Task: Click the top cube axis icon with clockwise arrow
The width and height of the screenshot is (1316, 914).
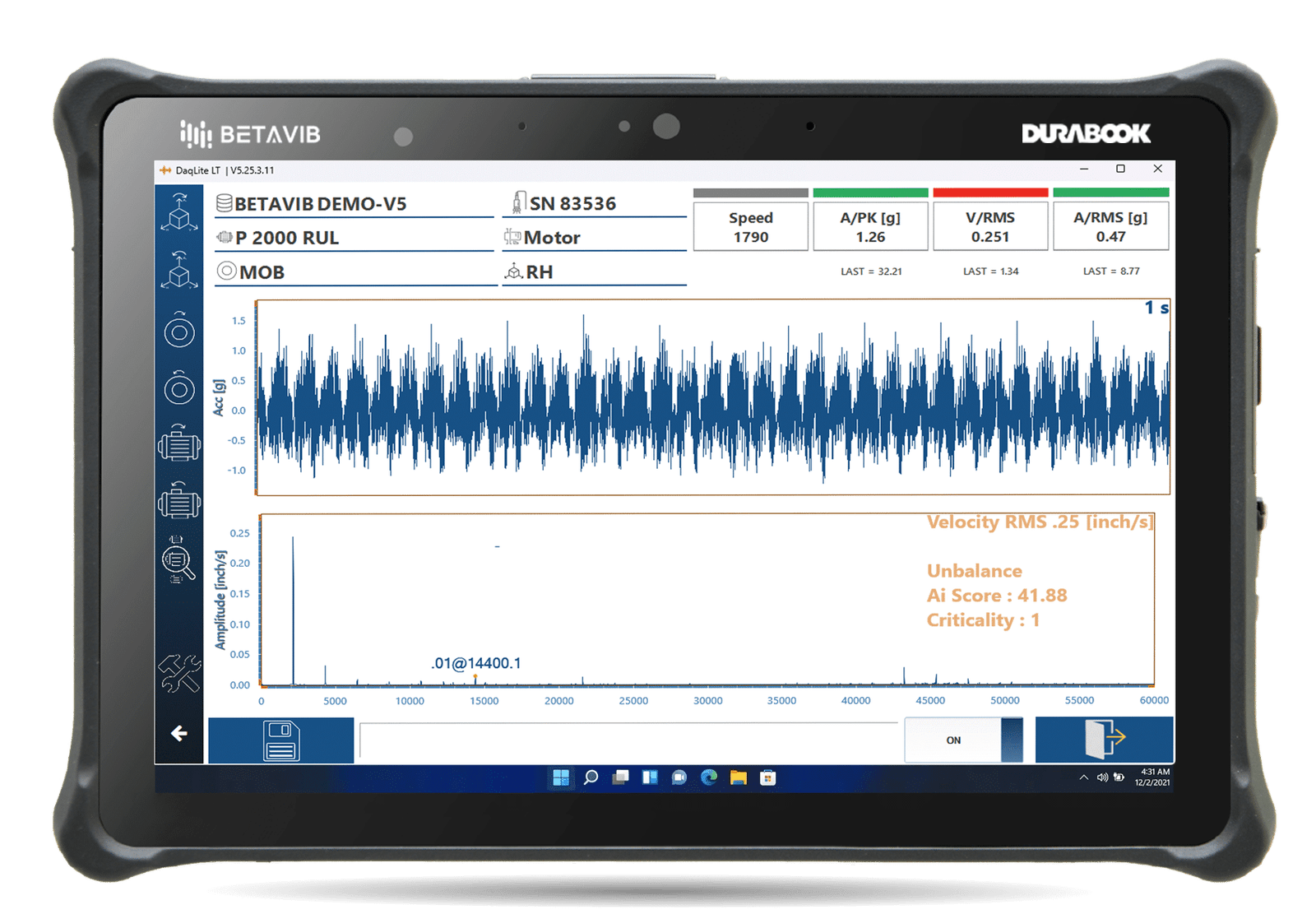Action: tap(178, 212)
